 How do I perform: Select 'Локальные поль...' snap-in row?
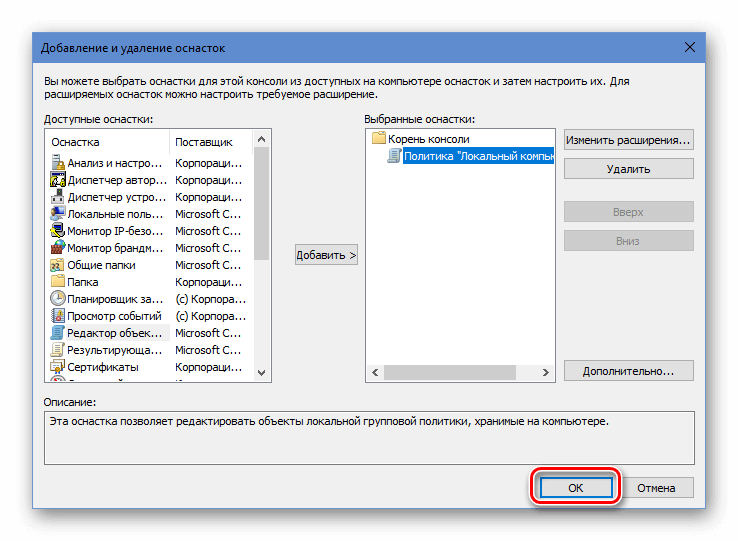(150, 214)
